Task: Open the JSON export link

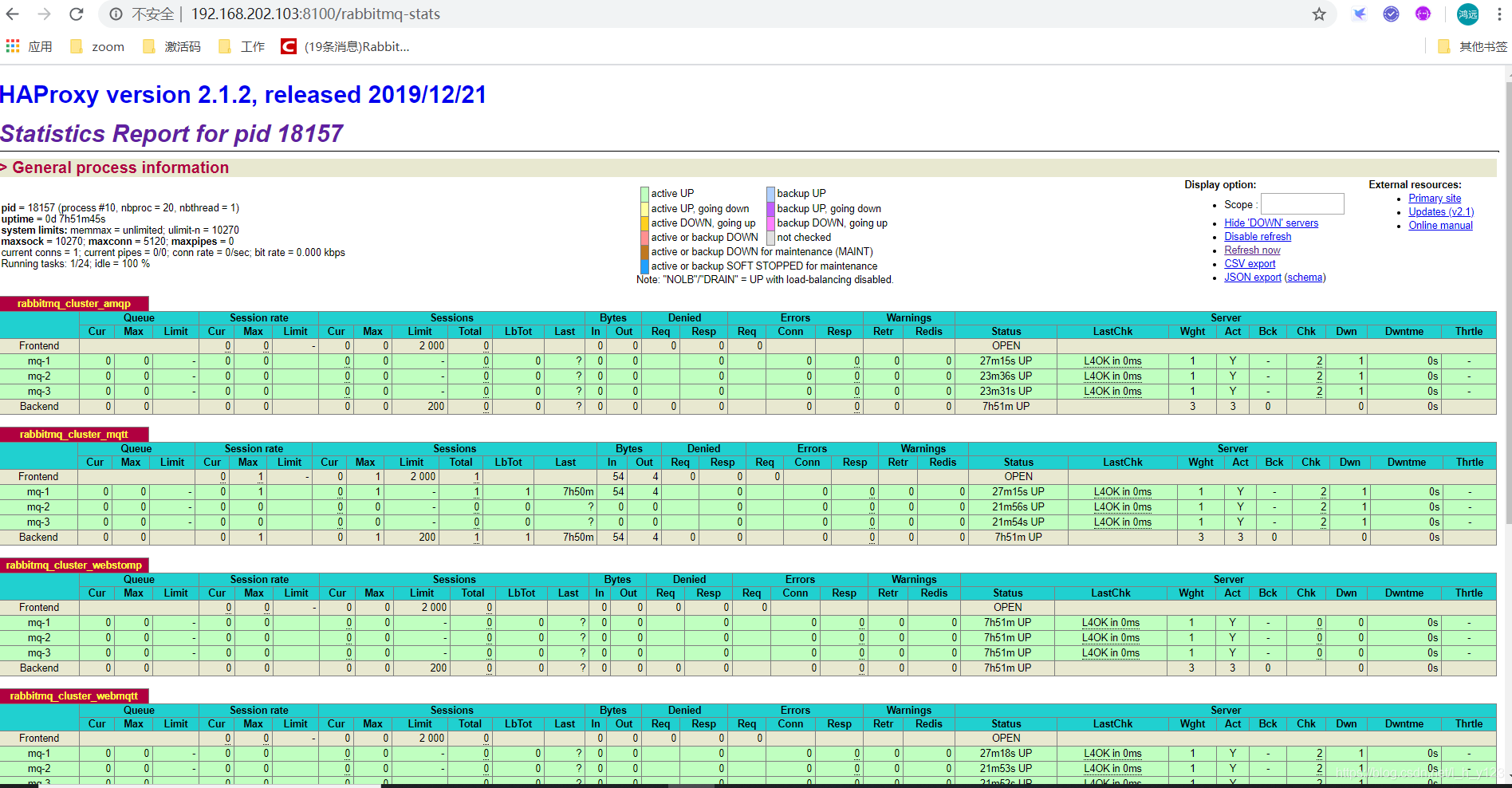Action: tap(1253, 278)
